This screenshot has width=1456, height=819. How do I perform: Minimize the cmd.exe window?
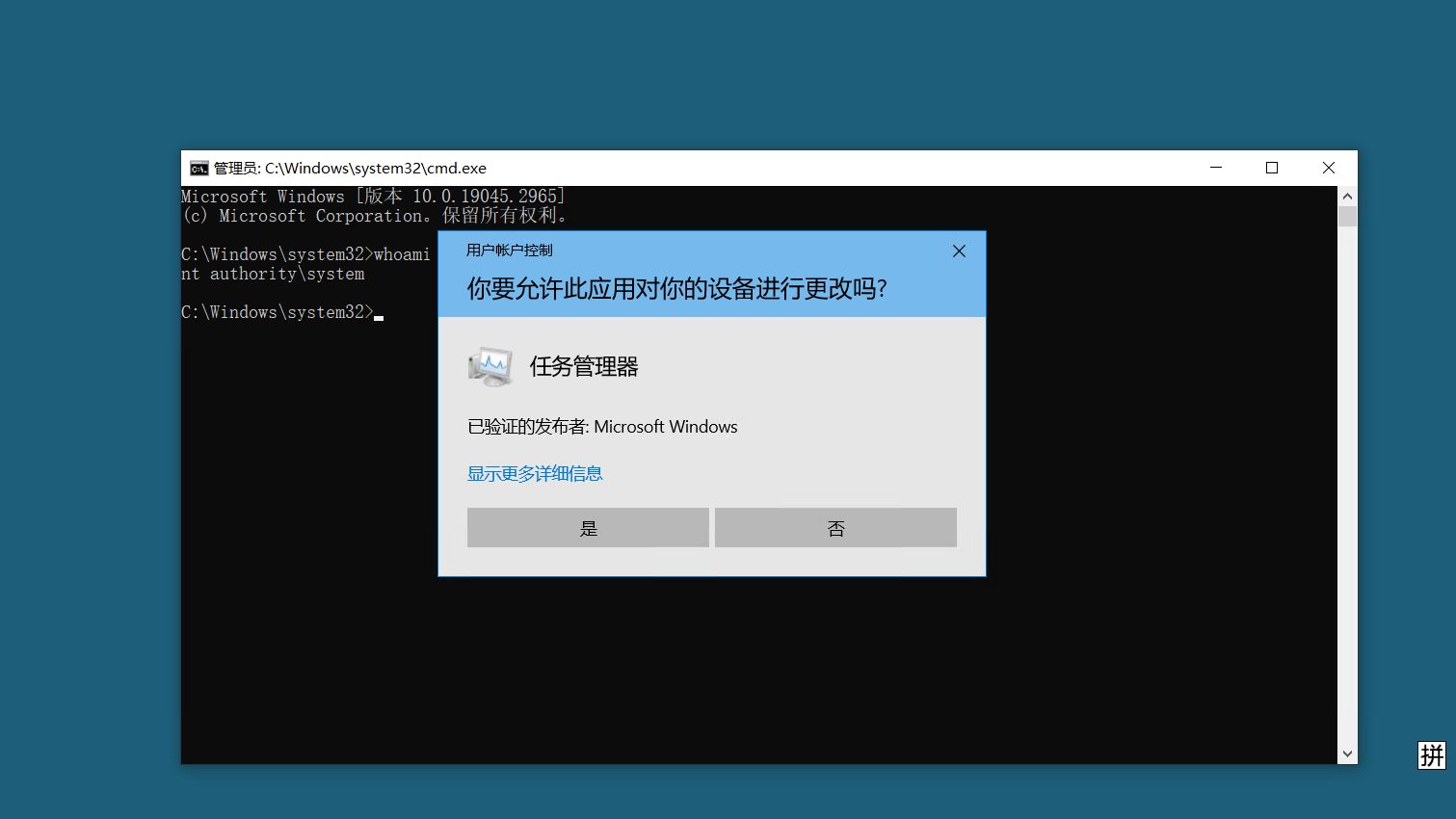coord(1216,168)
